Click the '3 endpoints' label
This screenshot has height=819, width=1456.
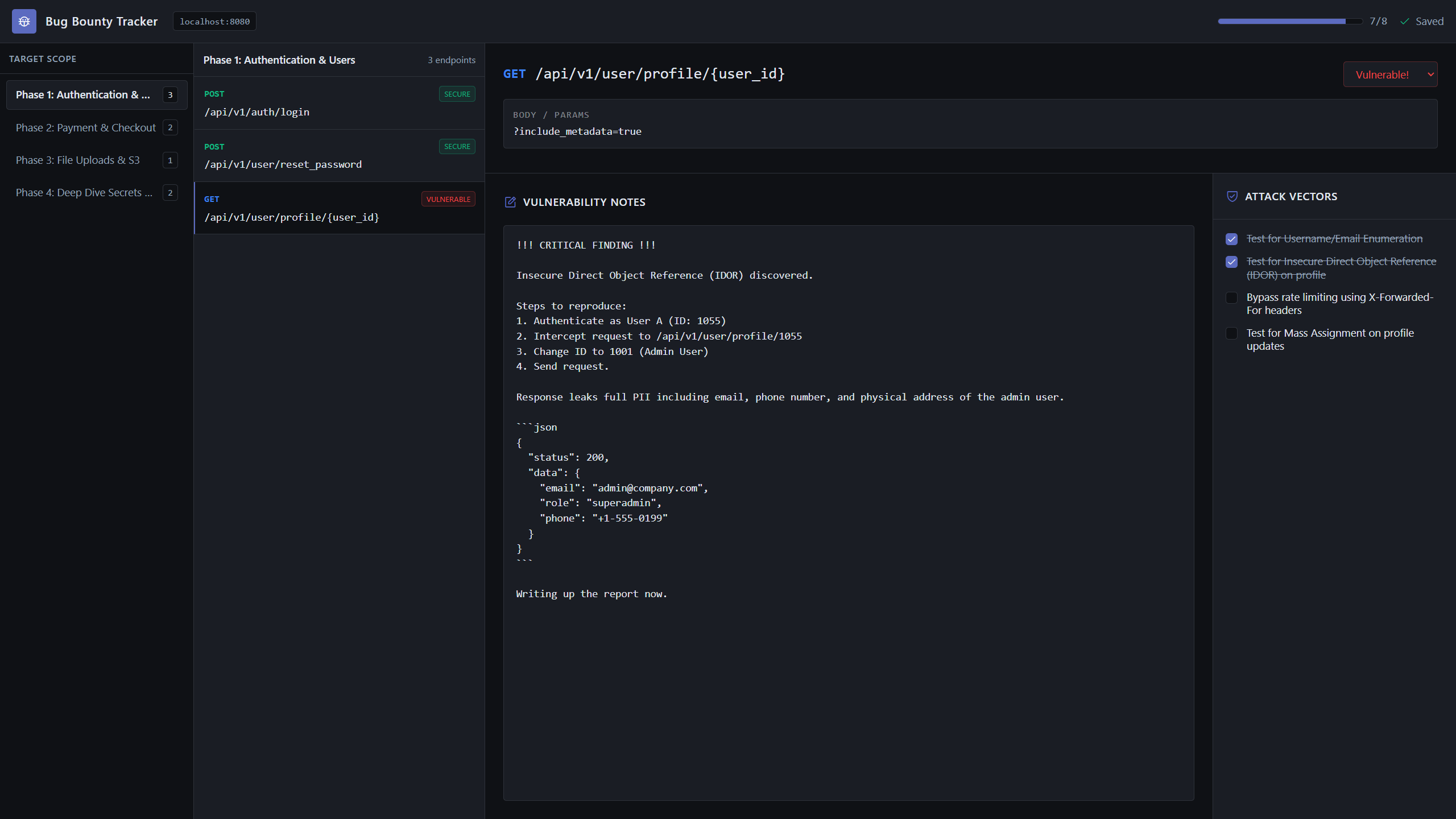click(x=452, y=60)
